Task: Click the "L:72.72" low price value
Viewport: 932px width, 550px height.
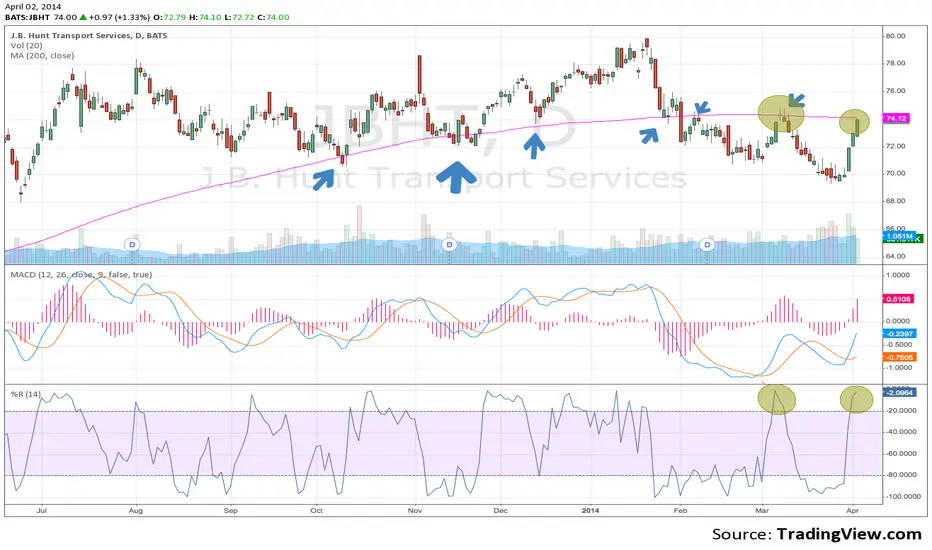Action: pos(239,17)
